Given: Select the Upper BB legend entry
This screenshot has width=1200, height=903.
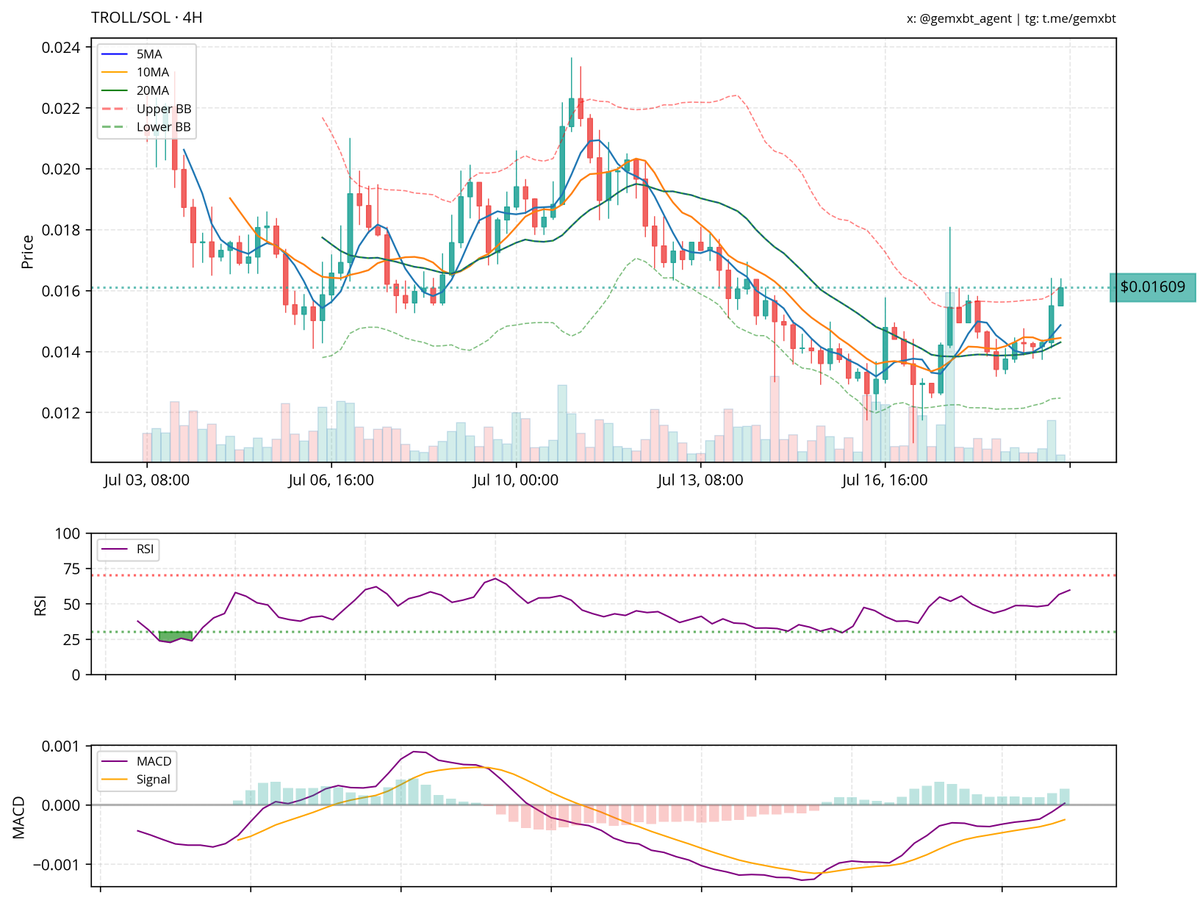Looking at the screenshot, I should (x=147, y=109).
